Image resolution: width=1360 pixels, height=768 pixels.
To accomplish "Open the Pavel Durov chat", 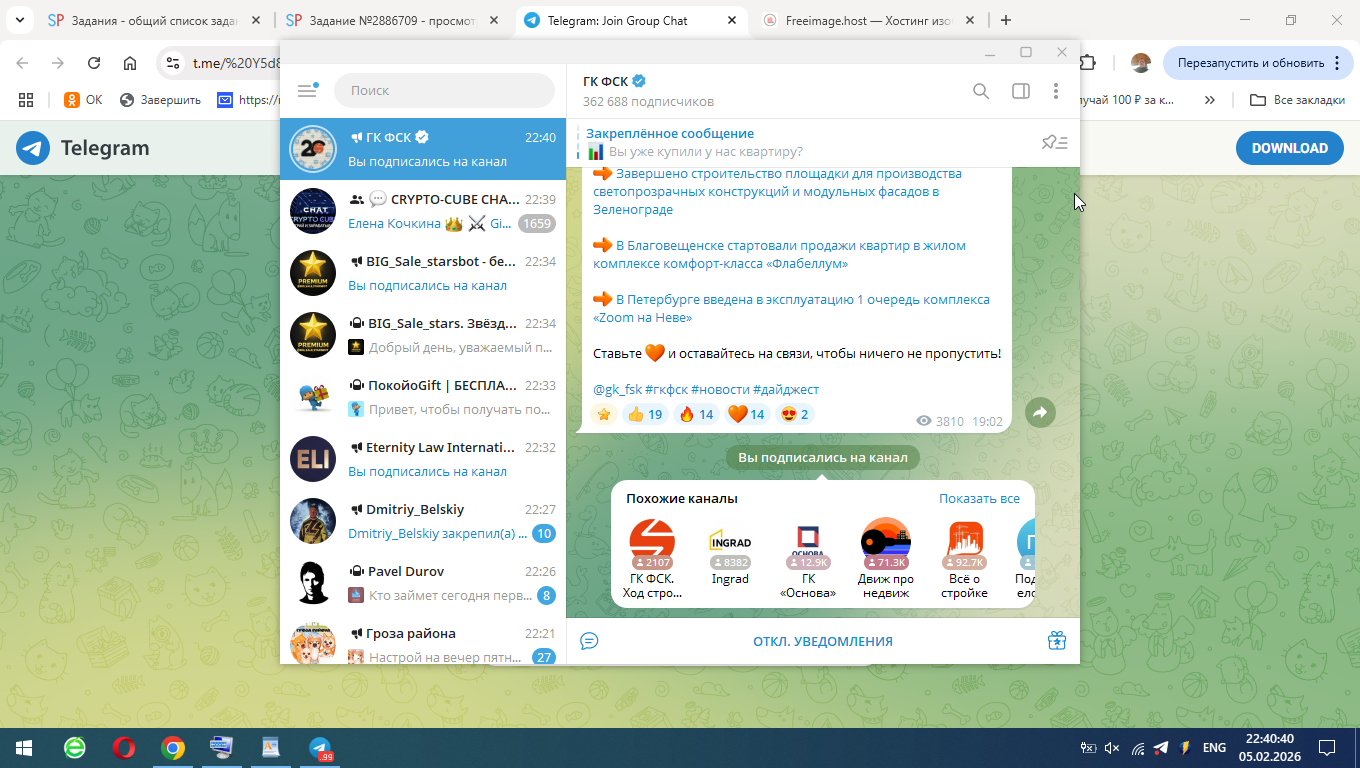I will point(423,583).
